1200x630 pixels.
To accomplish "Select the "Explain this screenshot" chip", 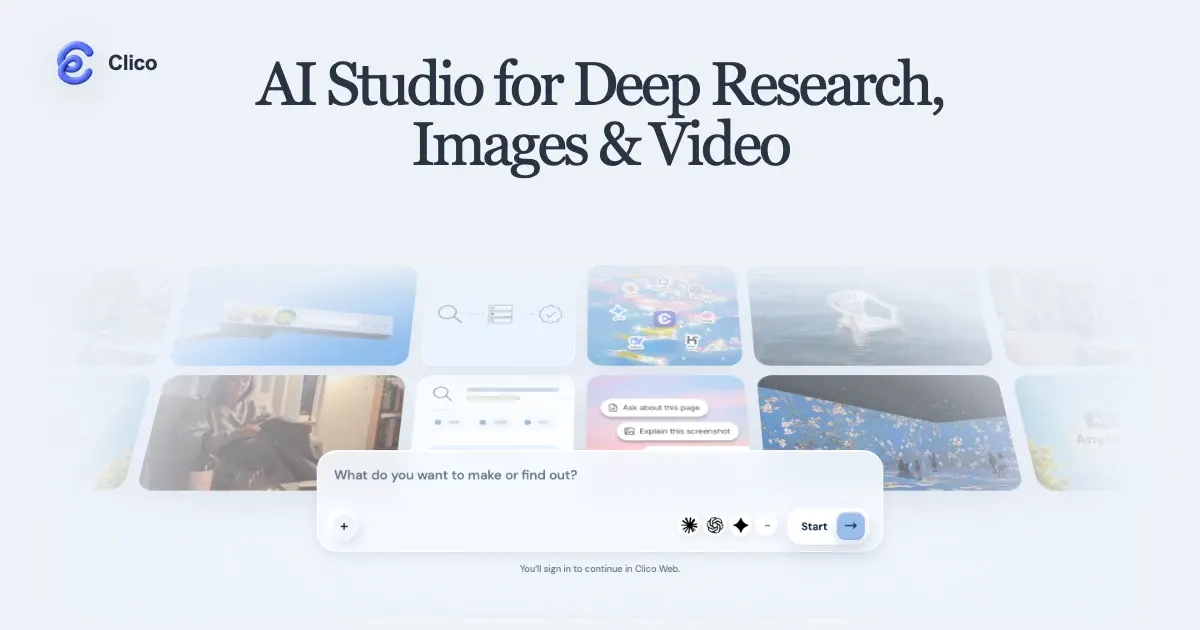I will coord(678,432).
